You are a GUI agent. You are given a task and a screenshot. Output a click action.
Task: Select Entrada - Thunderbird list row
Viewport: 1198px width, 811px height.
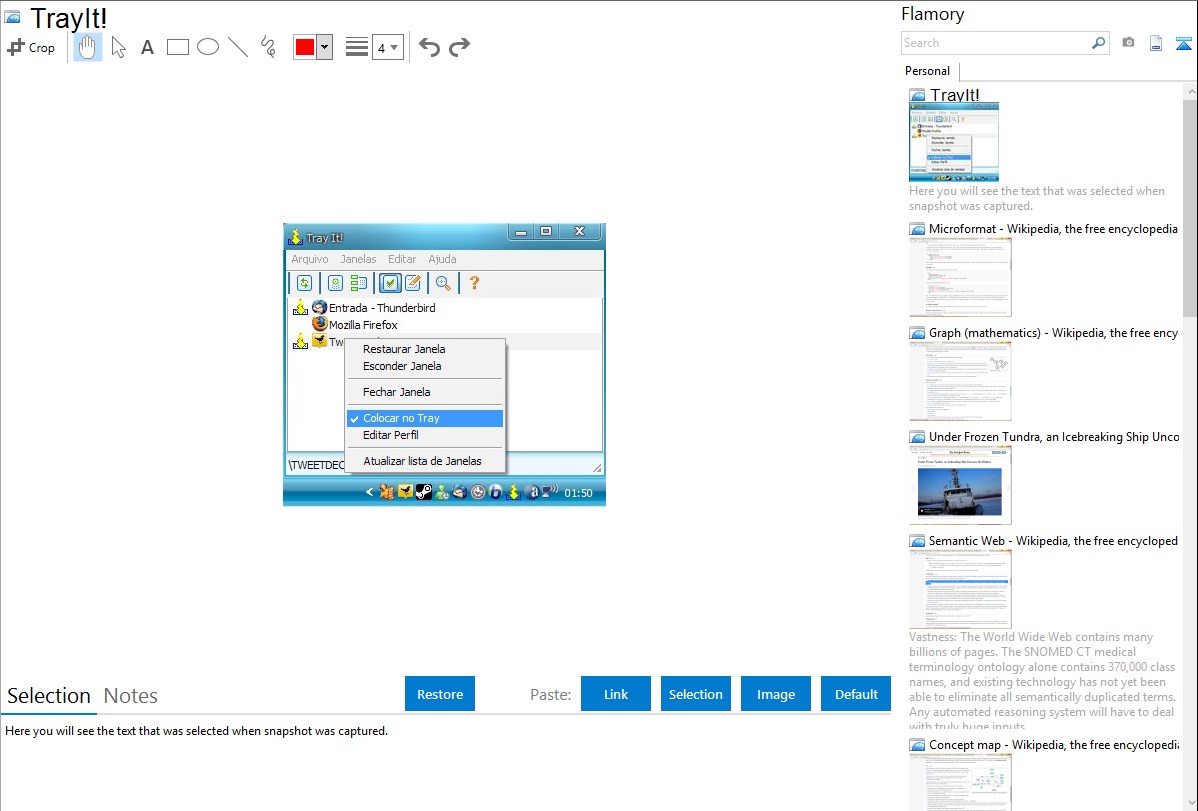(x=445, y=307)
